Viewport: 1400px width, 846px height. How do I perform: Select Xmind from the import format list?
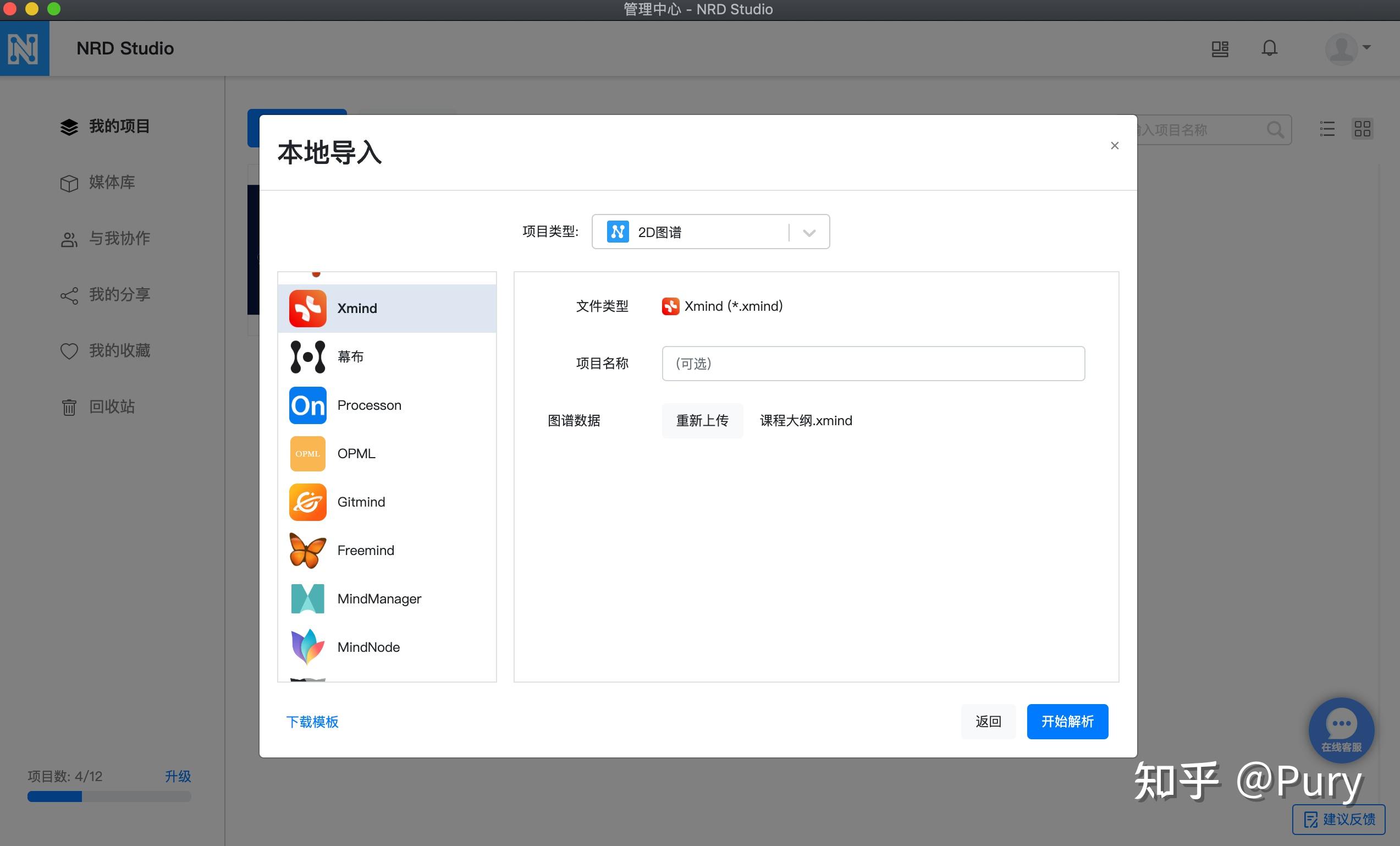387,308
